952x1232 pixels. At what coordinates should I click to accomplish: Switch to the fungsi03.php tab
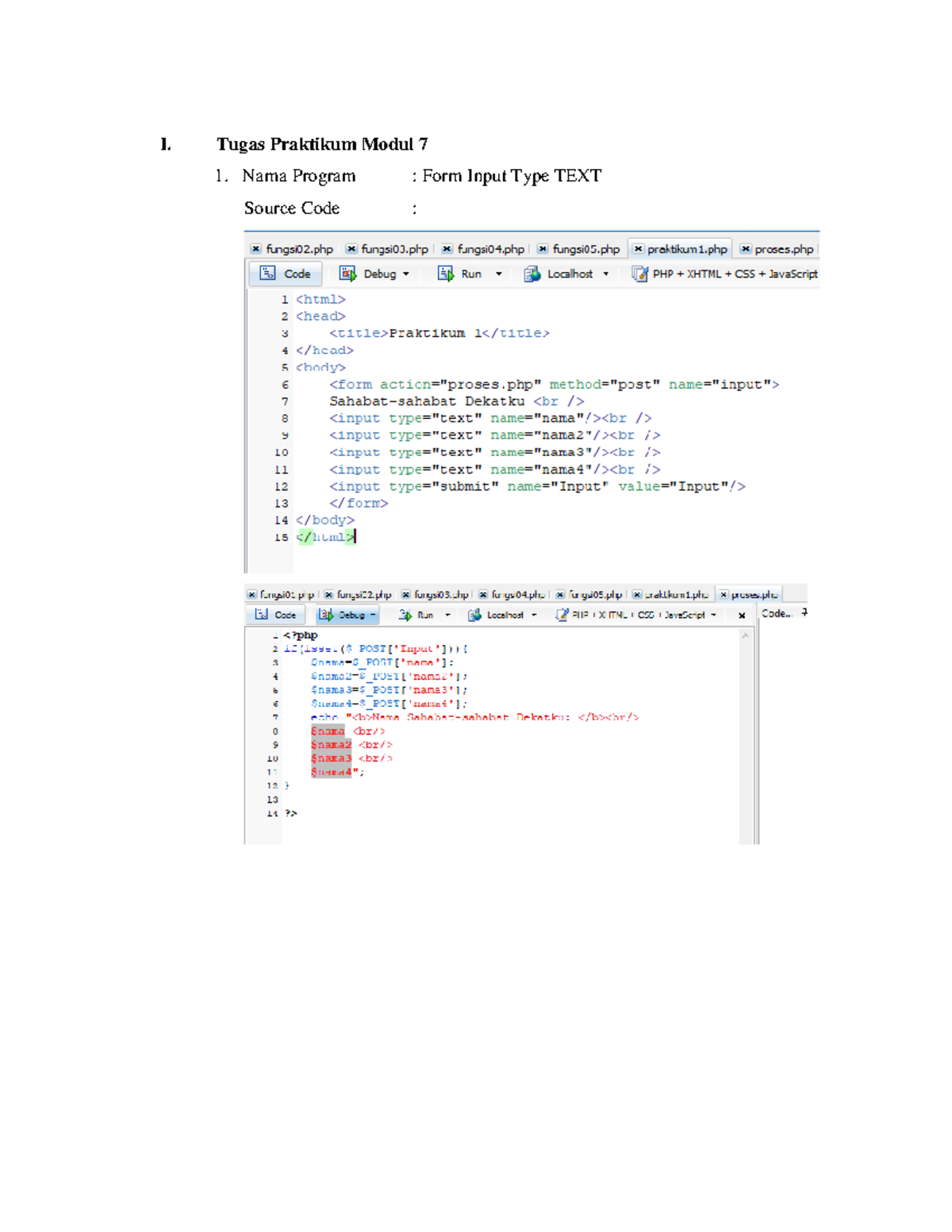click(394, 248)
